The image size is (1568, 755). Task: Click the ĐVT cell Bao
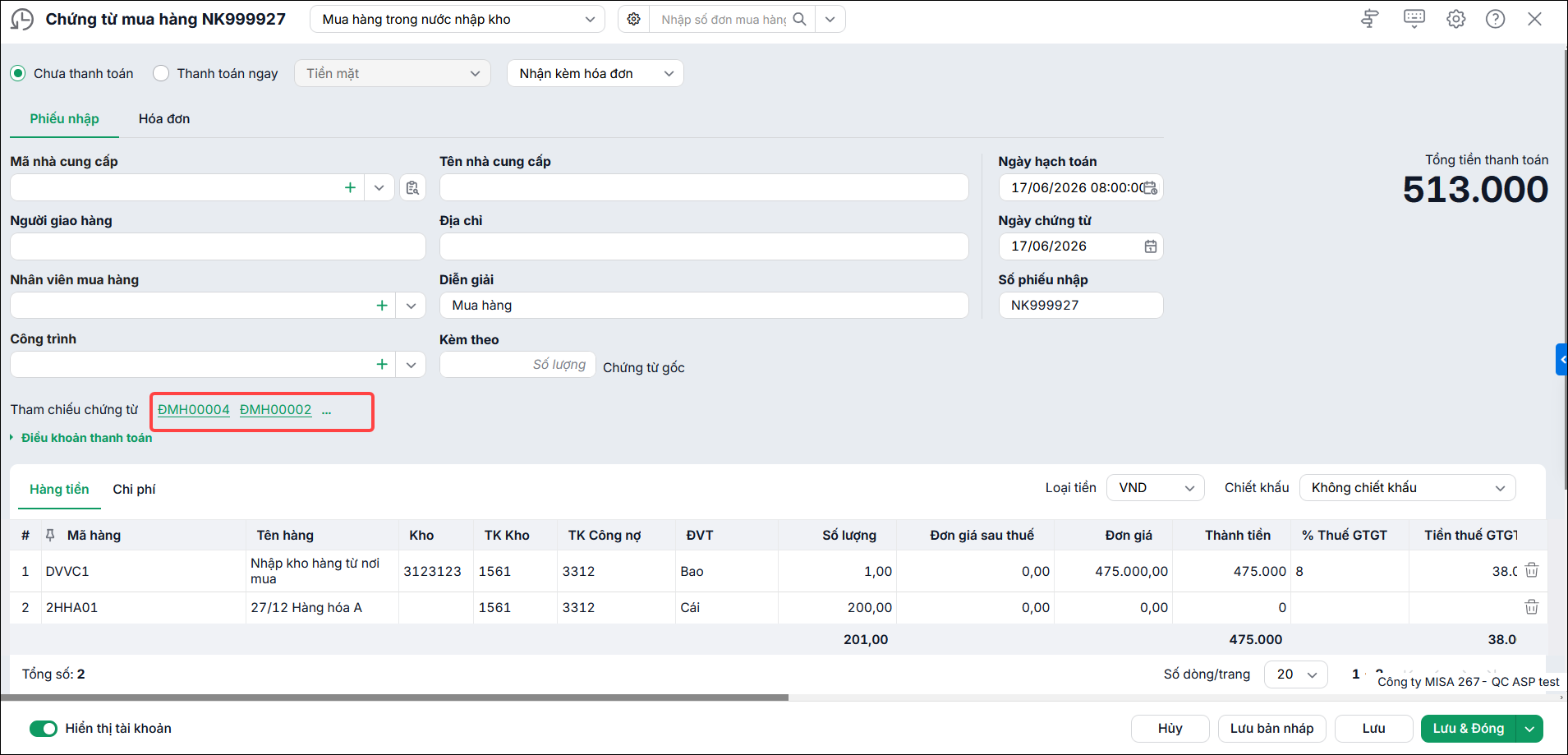[x=727, y=571]
